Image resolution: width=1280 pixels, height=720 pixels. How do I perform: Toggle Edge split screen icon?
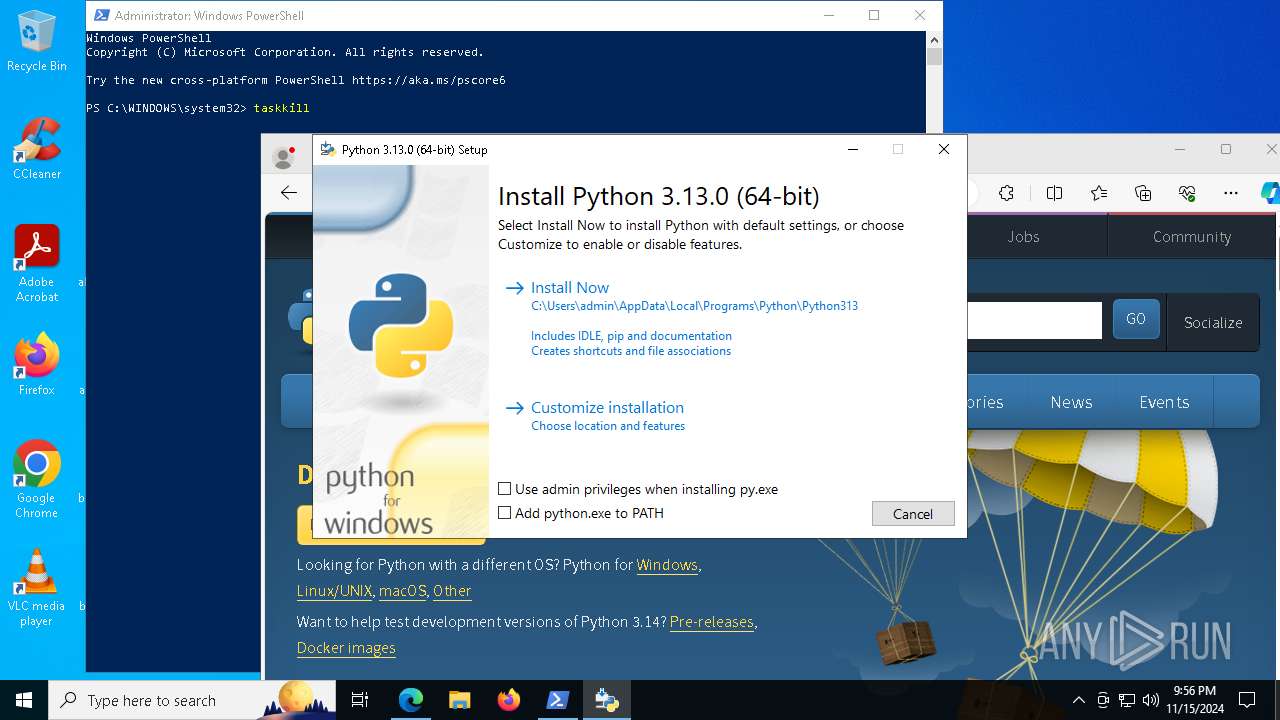point(1054,193)
